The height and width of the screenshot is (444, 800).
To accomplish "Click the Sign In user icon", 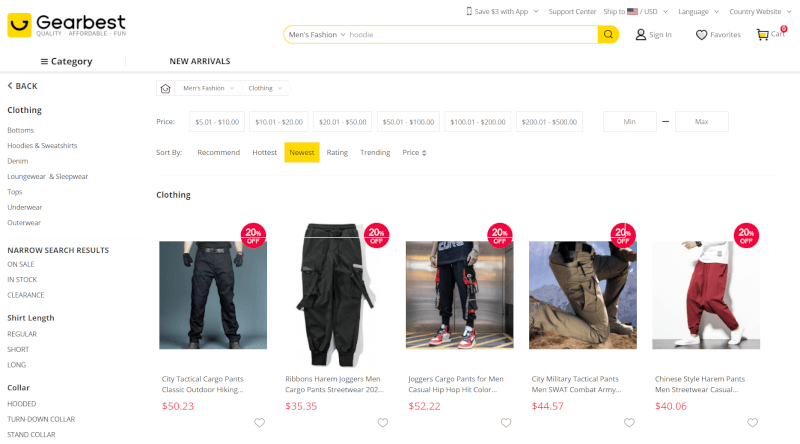I will [640, 35].
